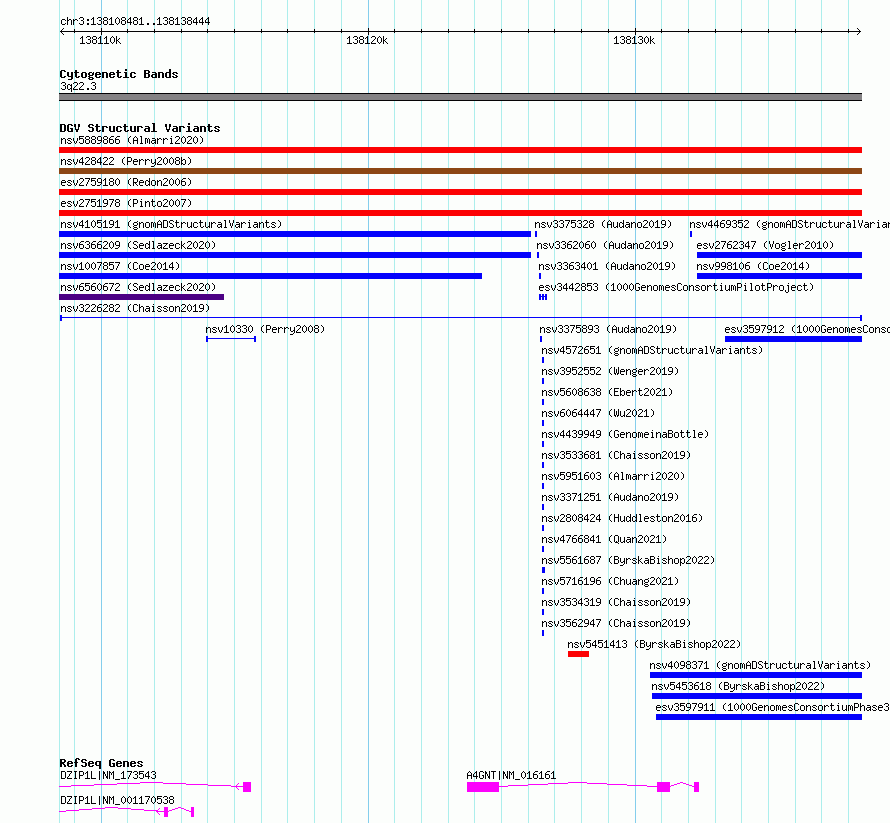Click the nsv3362060 (Audano2019) label

tap(605, 245)
